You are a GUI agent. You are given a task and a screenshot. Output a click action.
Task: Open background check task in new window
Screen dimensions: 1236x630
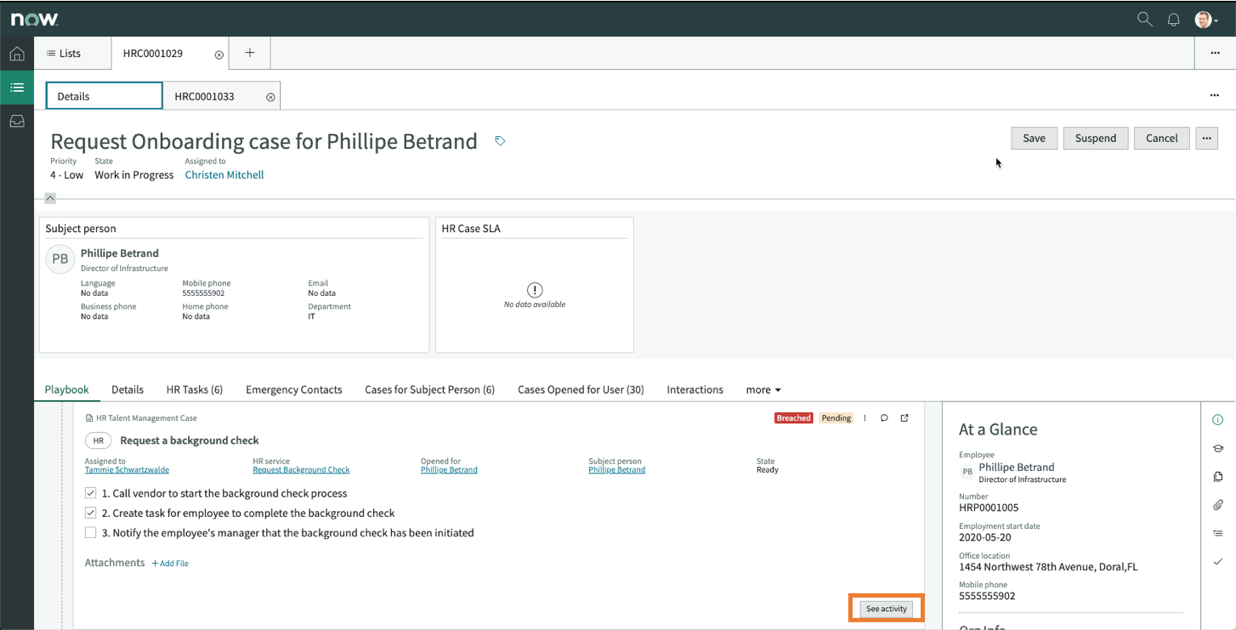pyautogui.click(x=905, y=418)
